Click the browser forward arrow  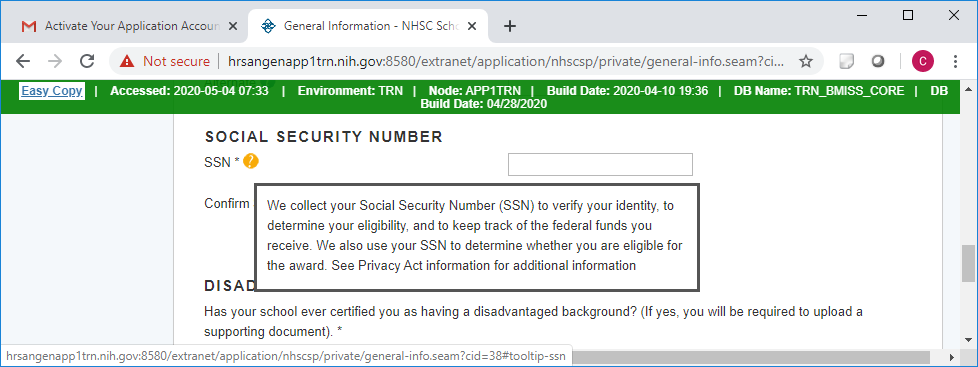click(x=55, y=61)
